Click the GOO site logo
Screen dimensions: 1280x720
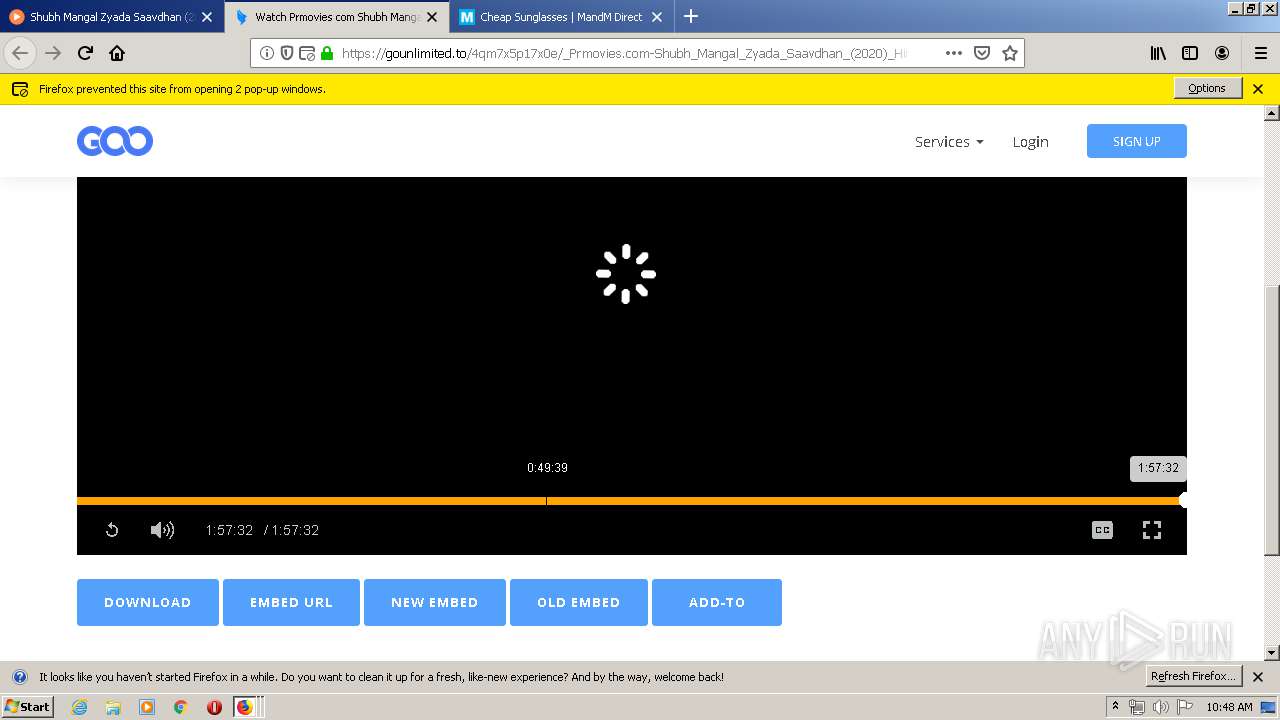pos(115,141)
